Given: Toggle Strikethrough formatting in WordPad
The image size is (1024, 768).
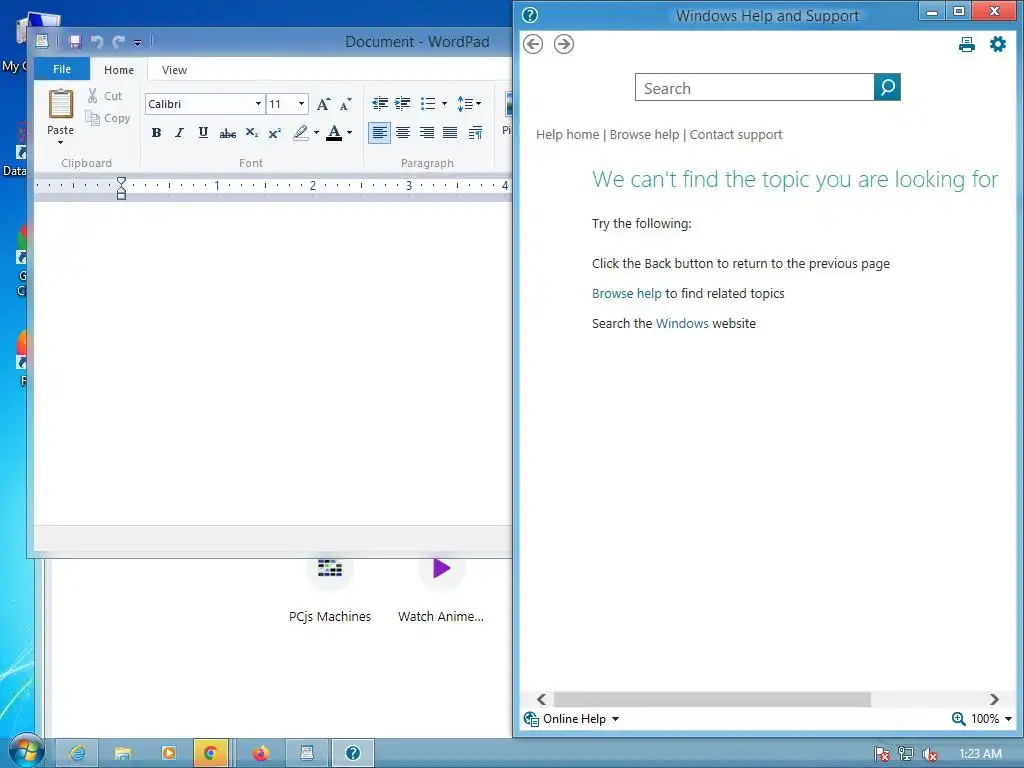Looking at the screenshot, I should click(227, 133).
